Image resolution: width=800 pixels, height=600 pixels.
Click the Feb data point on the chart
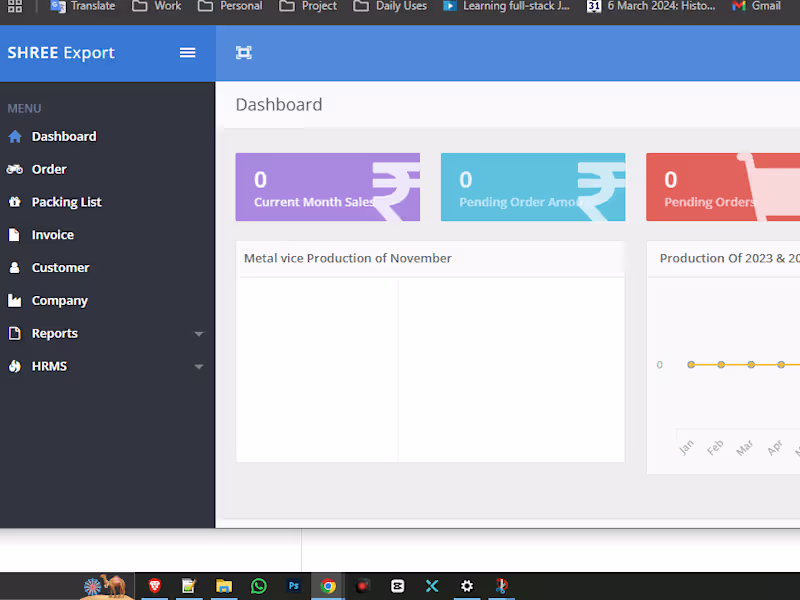click(721, 364)
